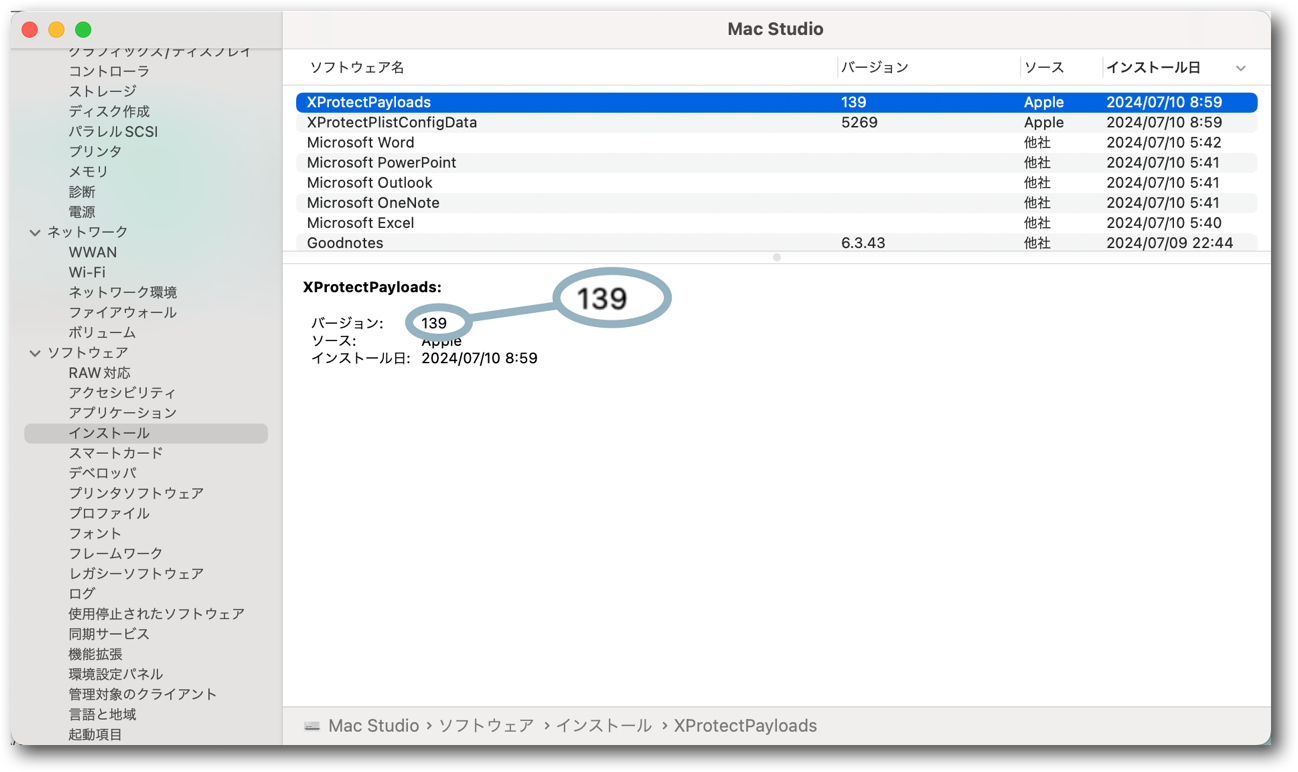This screenshot has width=1298, height=772.
Task: Click the split-view divider handle dot
Action: click(777, 257)
